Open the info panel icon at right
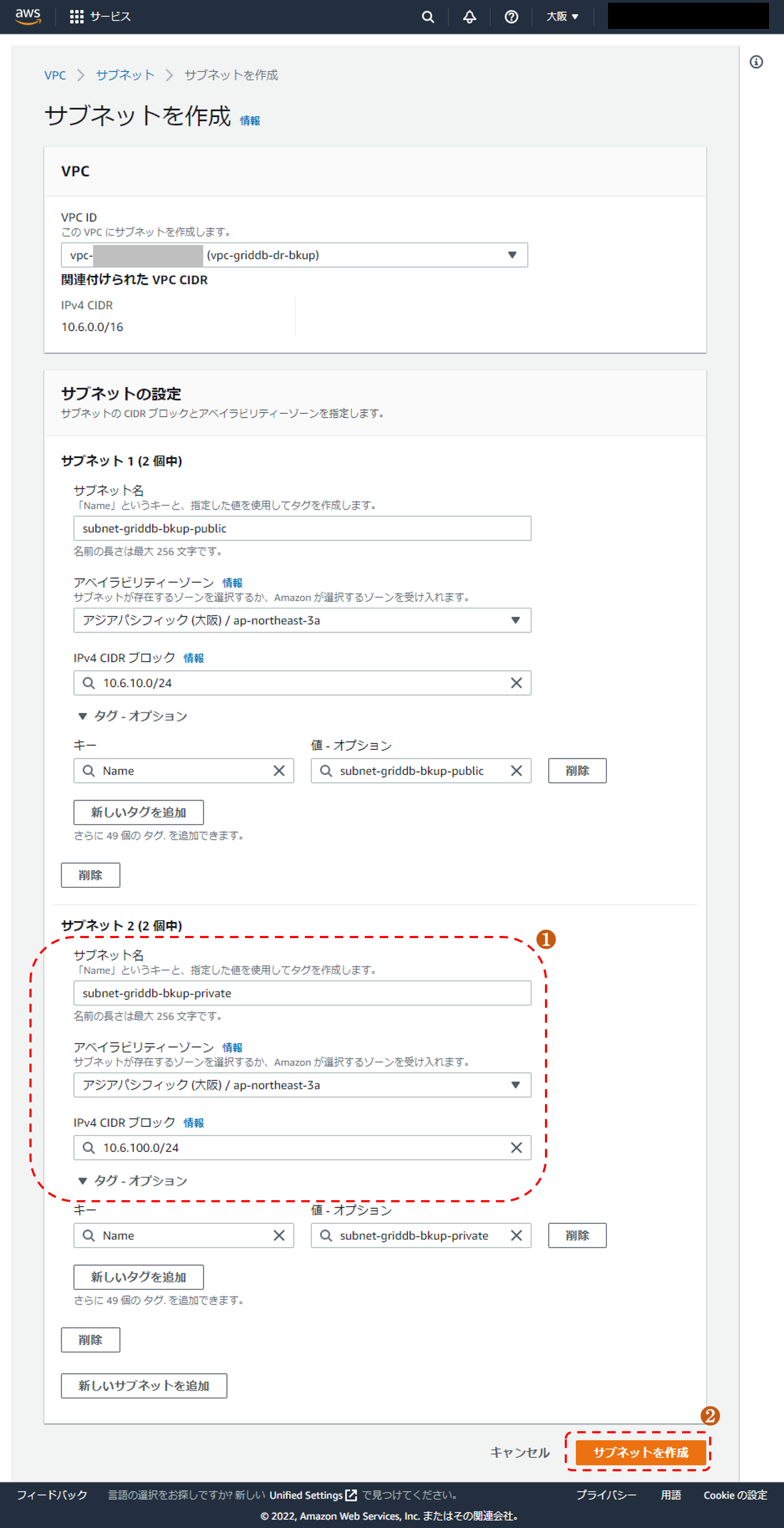The height and width of the screenshot is (1528, 784). pyautogui.click(x=756, y=62)
